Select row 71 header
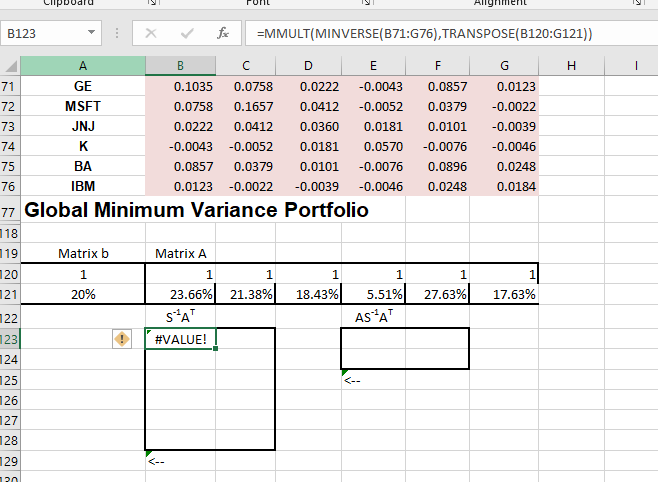 (9, 86)
